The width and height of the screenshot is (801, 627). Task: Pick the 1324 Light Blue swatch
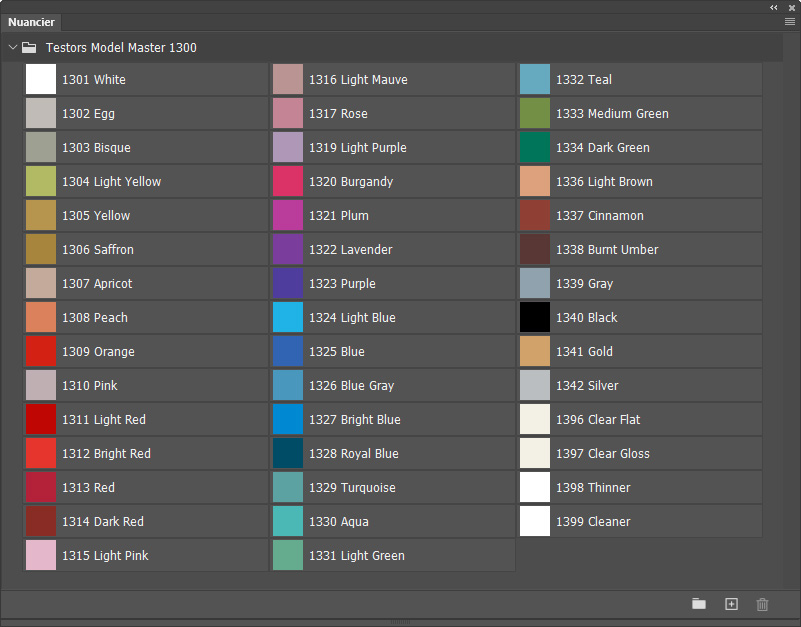[288, 318]
